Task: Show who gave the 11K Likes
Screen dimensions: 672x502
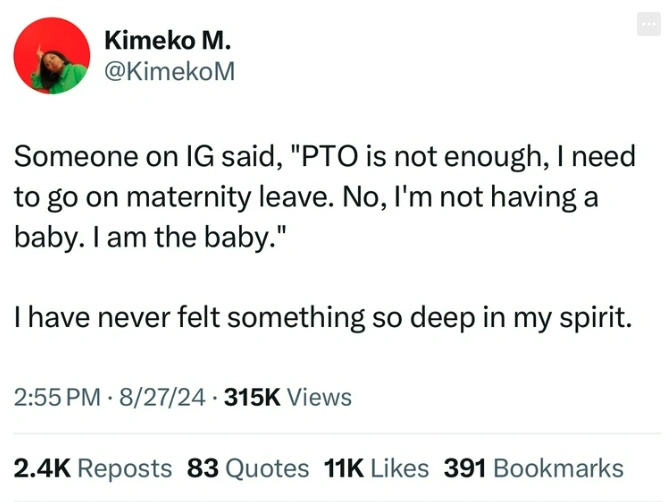Action: (376, 467)
